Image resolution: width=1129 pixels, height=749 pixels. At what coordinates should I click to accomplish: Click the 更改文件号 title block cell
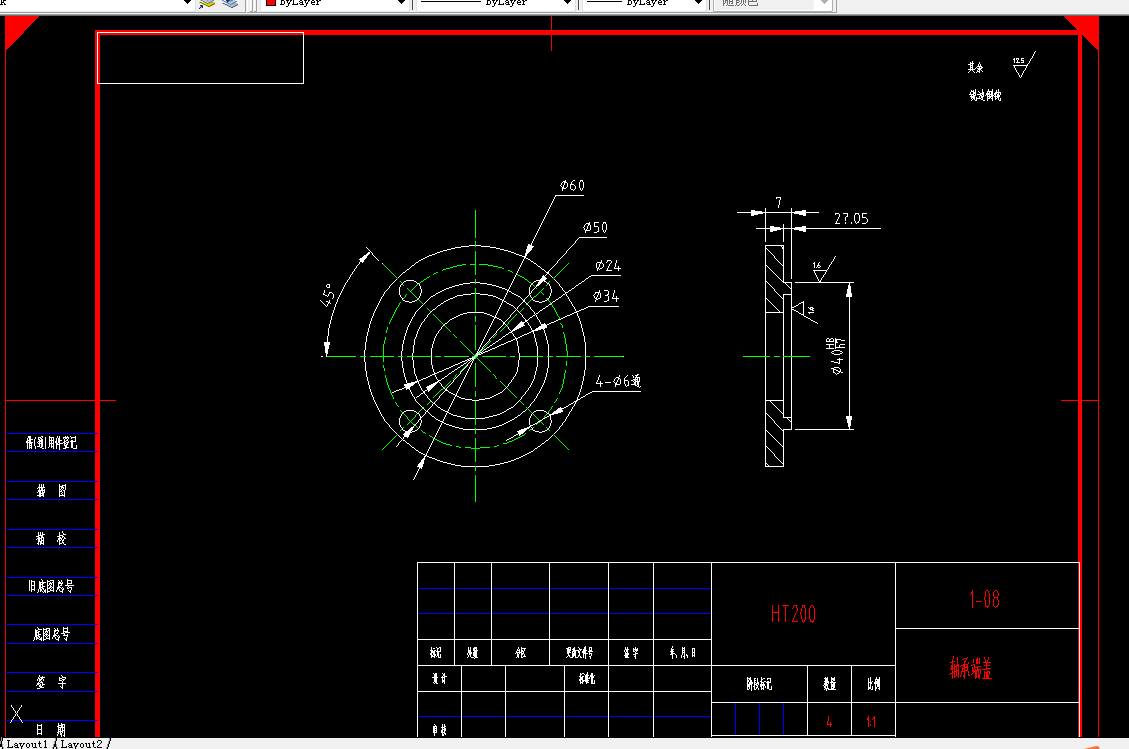(579, 652)
